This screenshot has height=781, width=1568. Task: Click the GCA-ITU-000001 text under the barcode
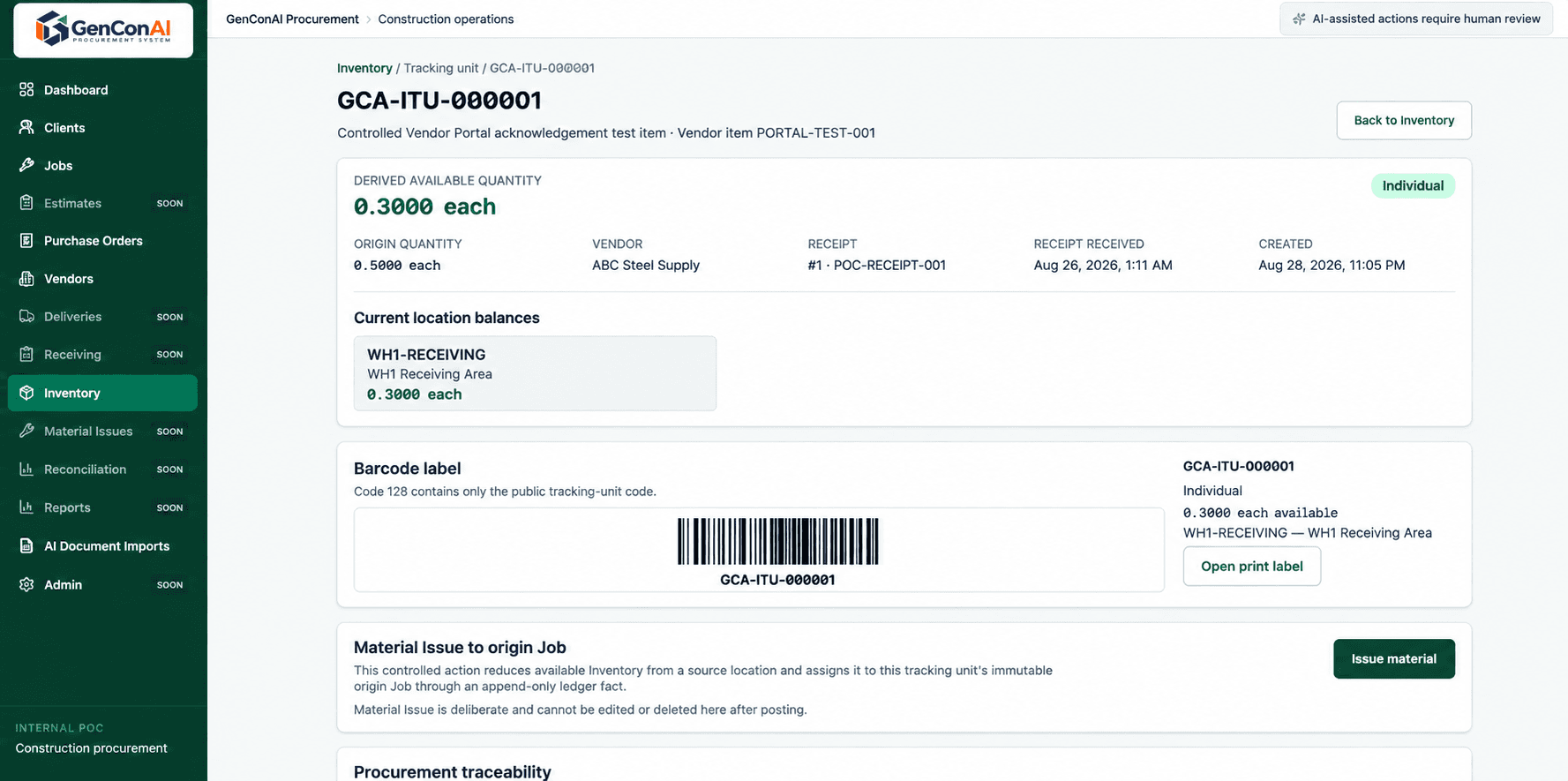(777, 580)
